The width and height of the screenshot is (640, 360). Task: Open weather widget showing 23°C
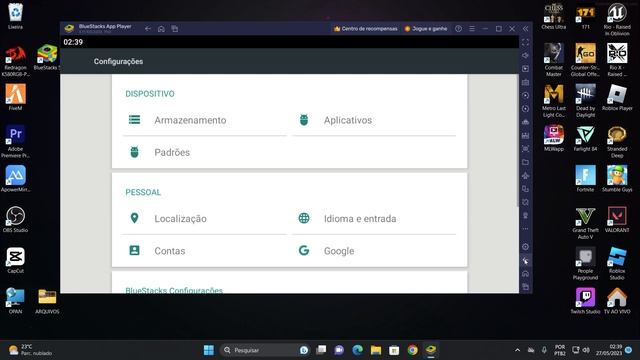(31, 350)
